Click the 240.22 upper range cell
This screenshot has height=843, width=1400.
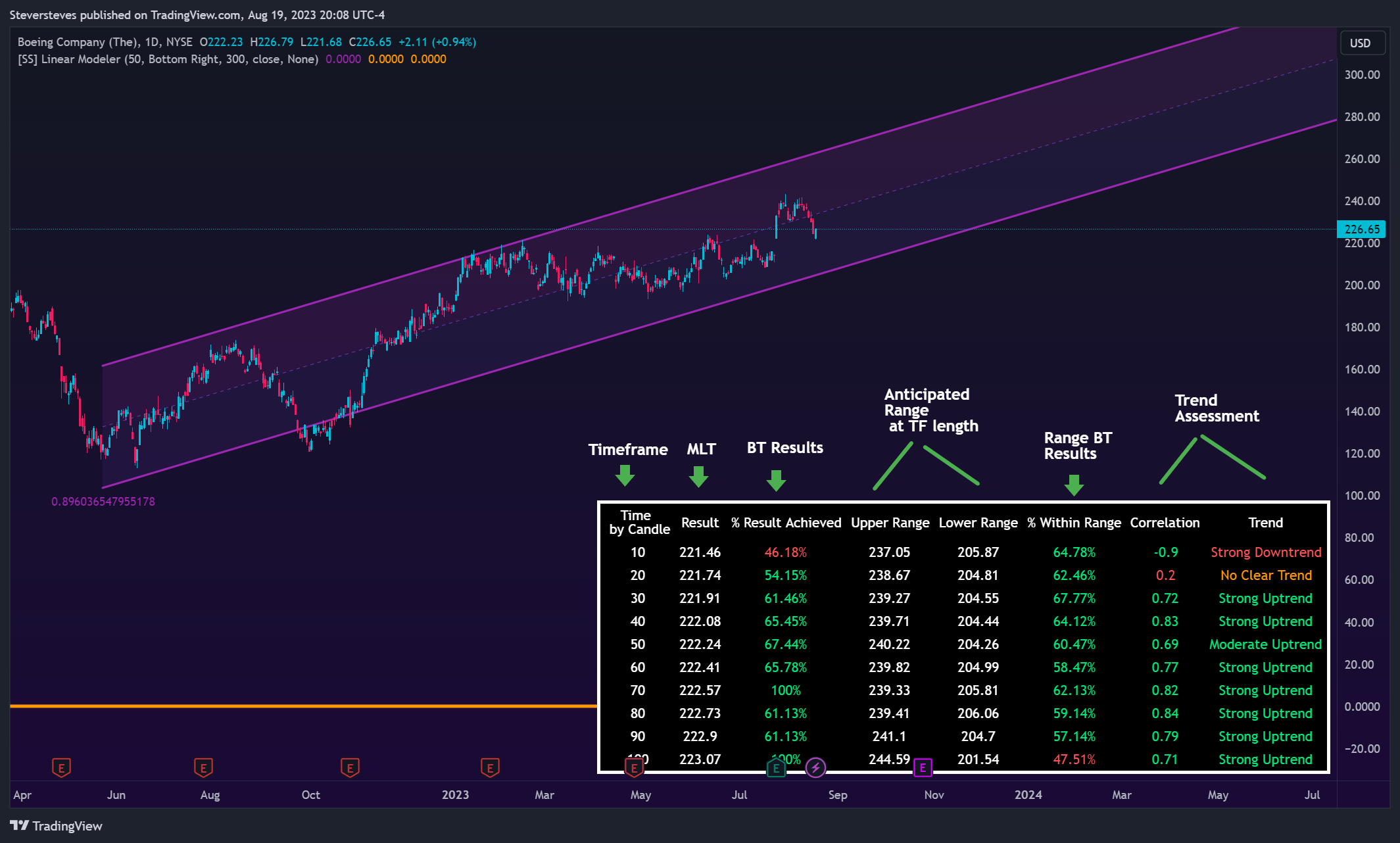coord(889,644)
